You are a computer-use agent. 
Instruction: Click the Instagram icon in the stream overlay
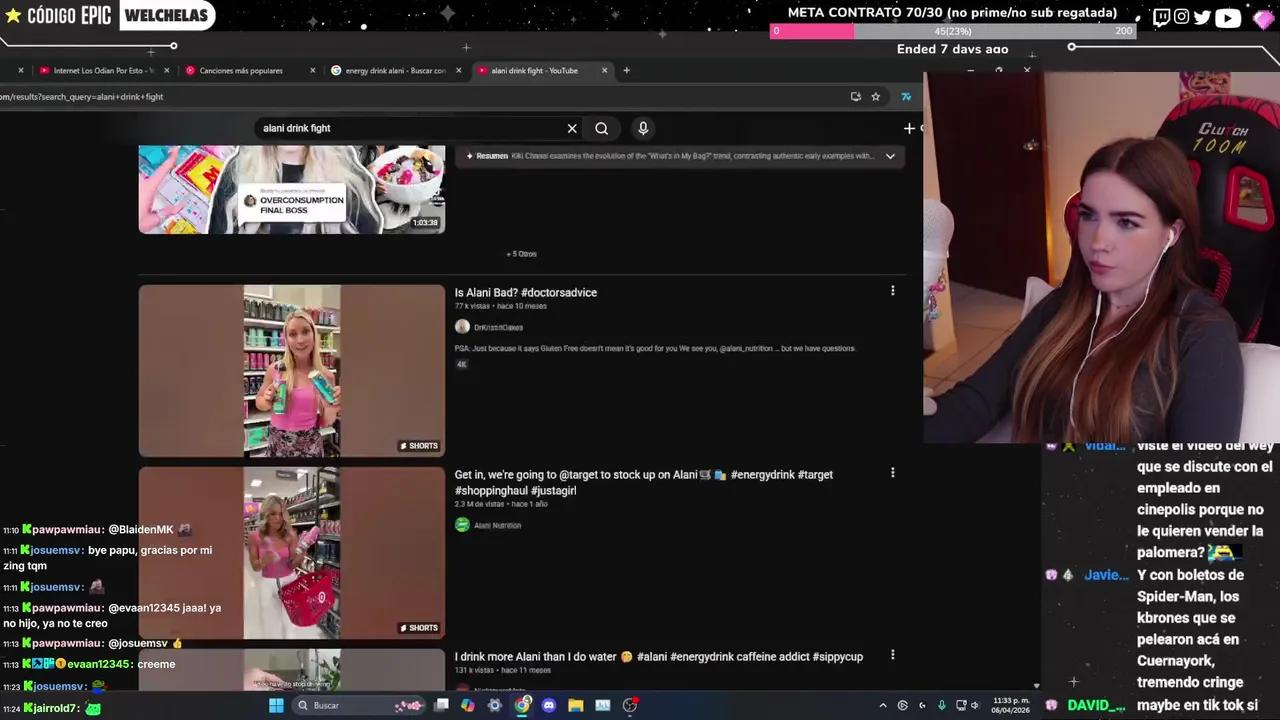point(1182,16)
